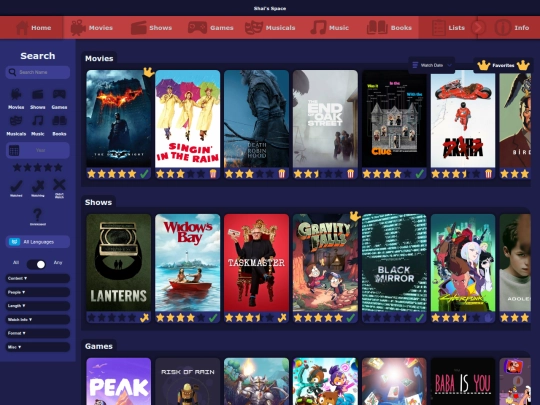Click green checkmark under Clue

[420, 174]
